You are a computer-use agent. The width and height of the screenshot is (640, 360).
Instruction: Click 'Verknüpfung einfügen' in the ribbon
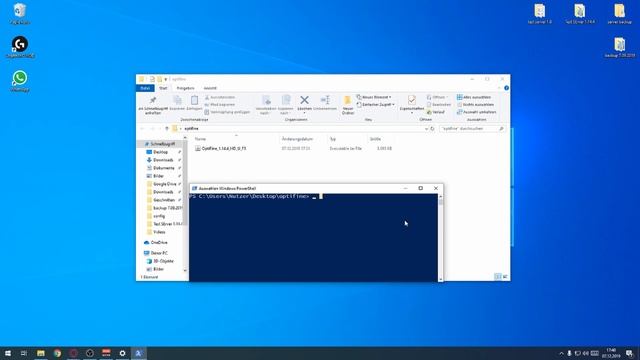coord(227,112)
